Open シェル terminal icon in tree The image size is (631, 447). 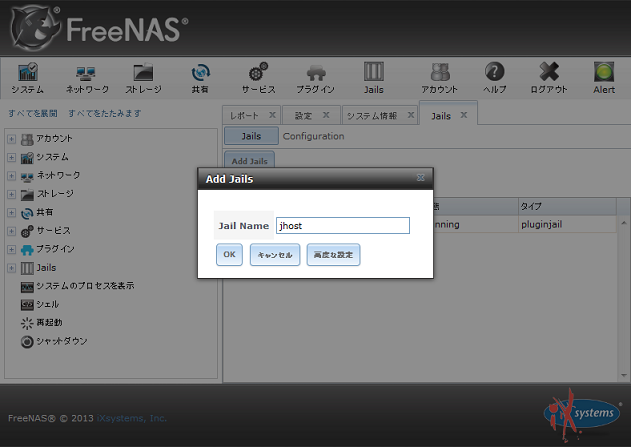coord(27,305)
